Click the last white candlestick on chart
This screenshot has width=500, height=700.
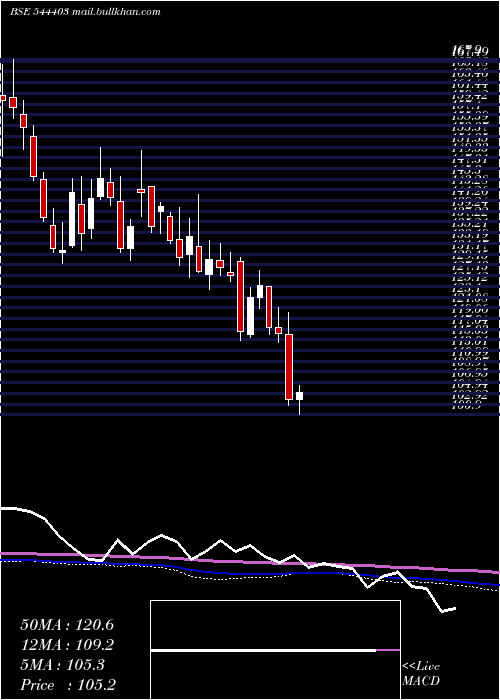[299, 396]
